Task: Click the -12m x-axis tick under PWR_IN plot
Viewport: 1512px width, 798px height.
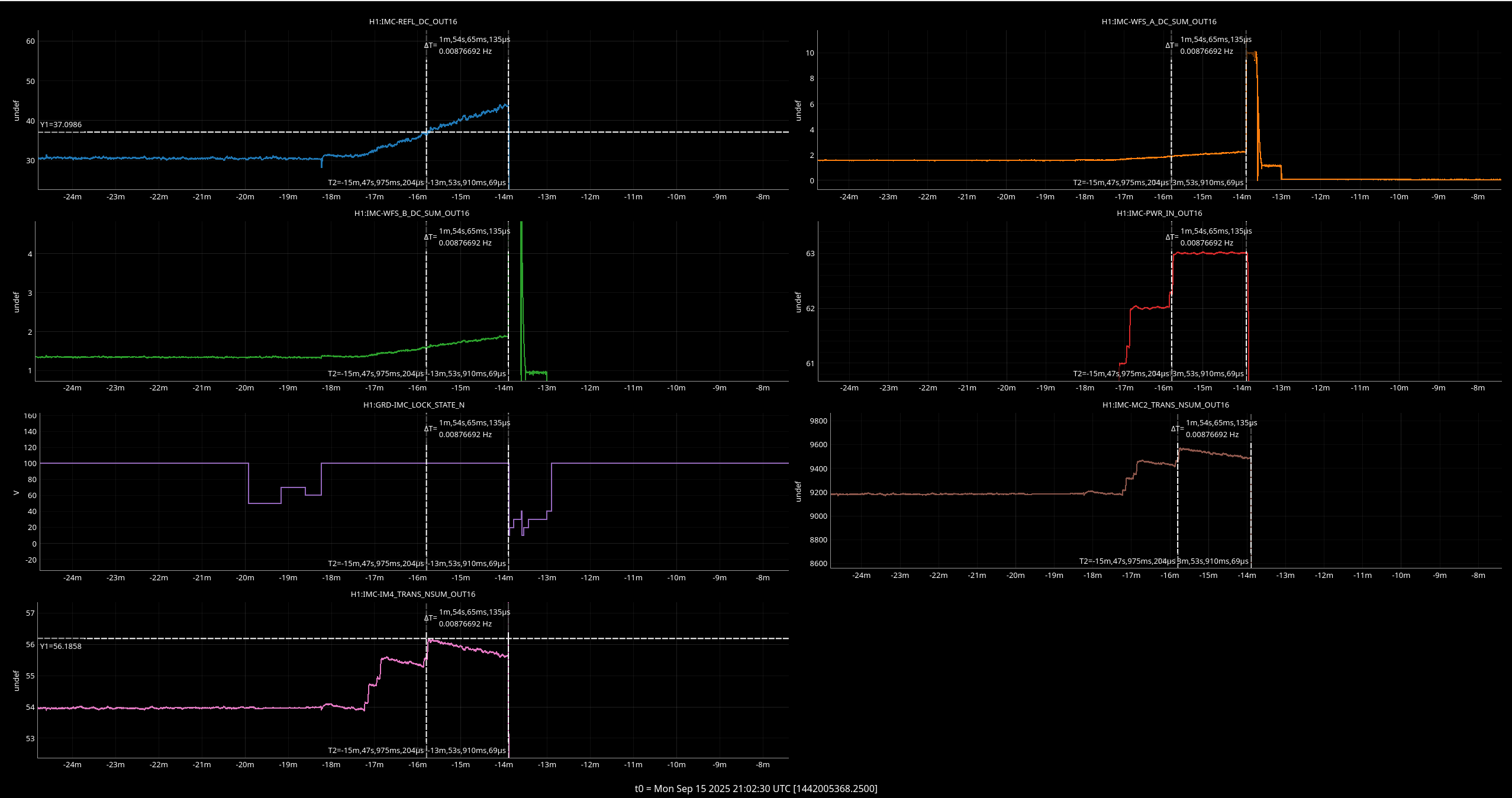Action: pyautogui.click(x=1320, y=387)
